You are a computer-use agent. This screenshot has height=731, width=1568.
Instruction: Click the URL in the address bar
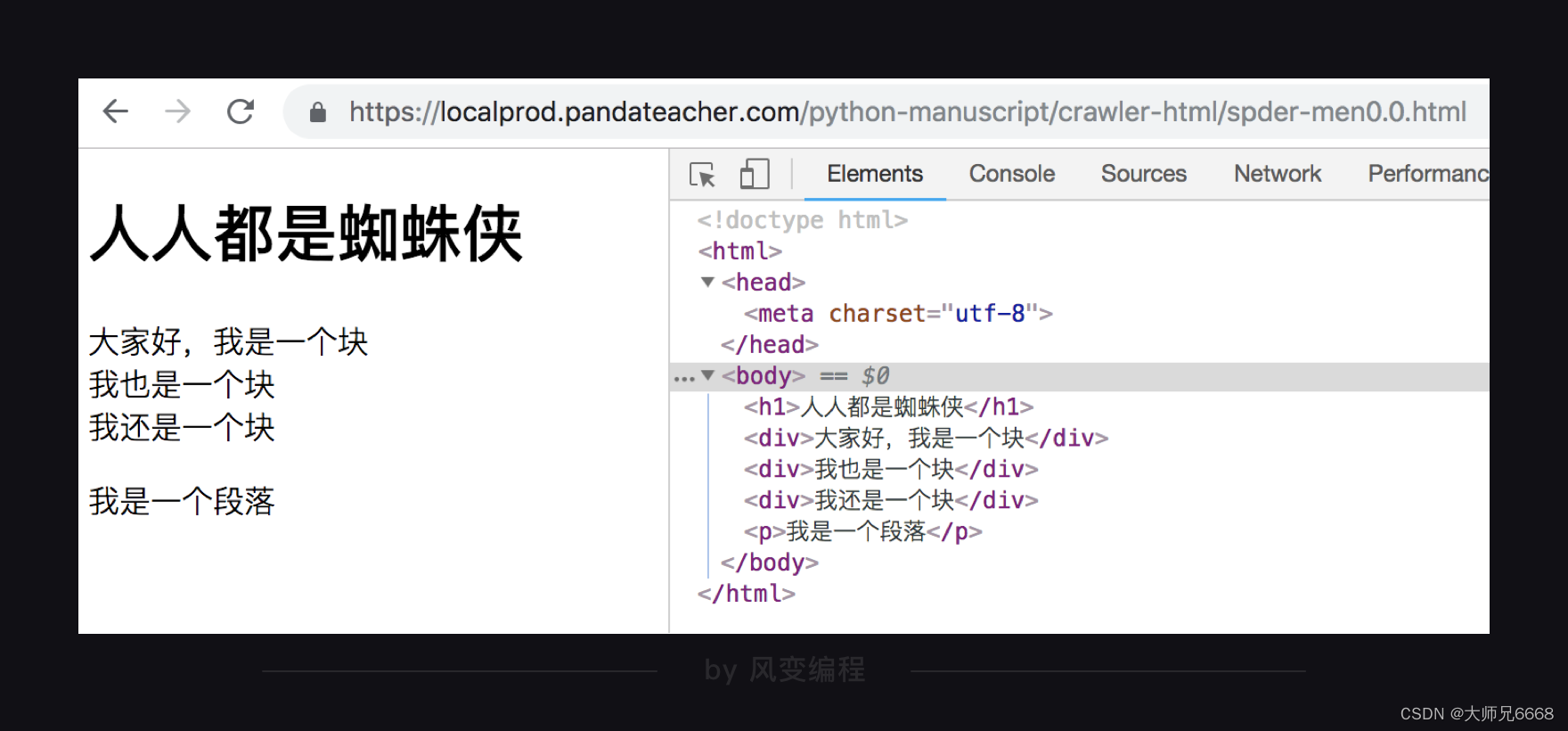907,112
